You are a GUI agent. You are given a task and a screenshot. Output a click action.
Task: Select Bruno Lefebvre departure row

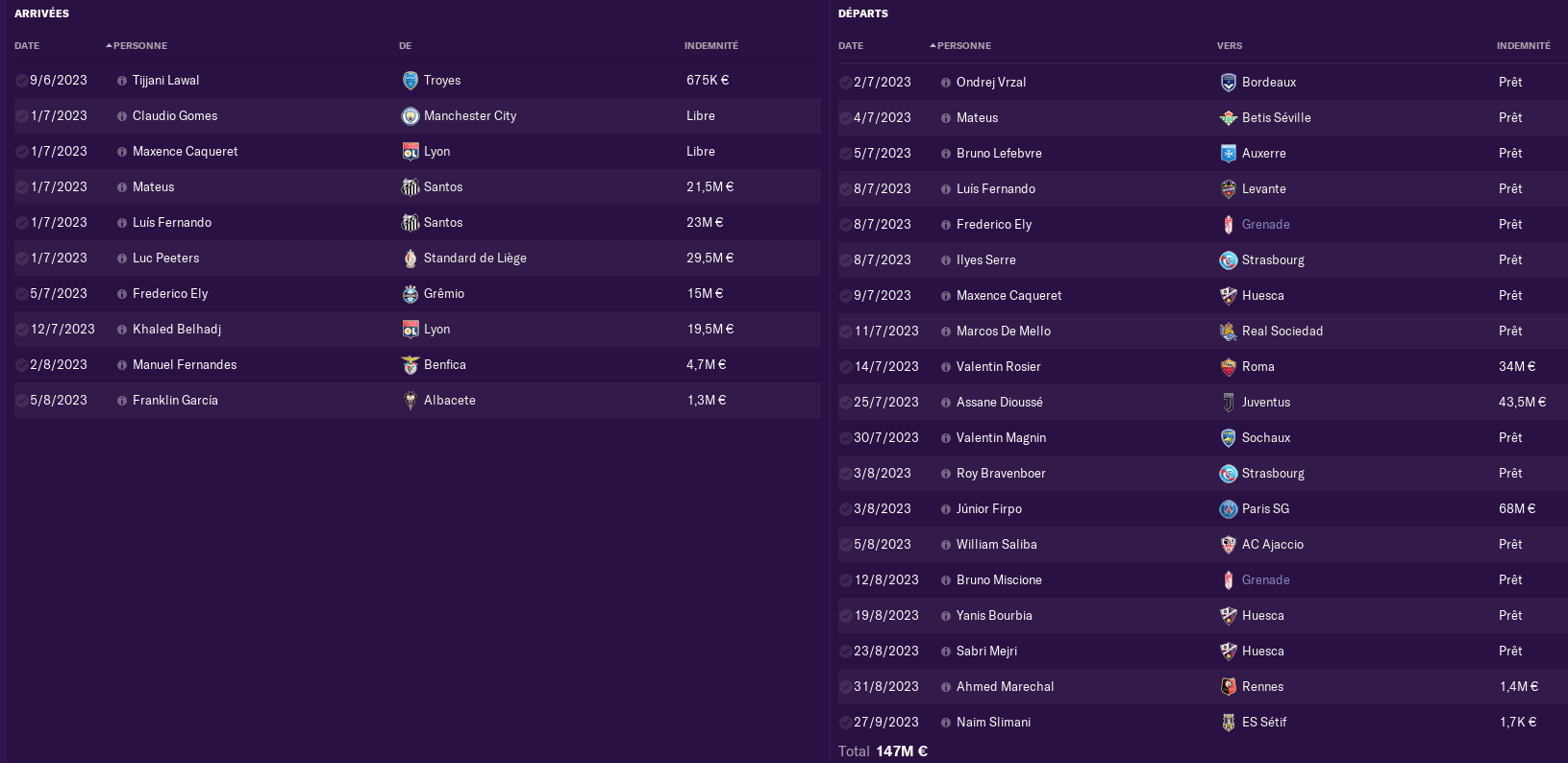pyautogui.click(x=1203, y=154)
